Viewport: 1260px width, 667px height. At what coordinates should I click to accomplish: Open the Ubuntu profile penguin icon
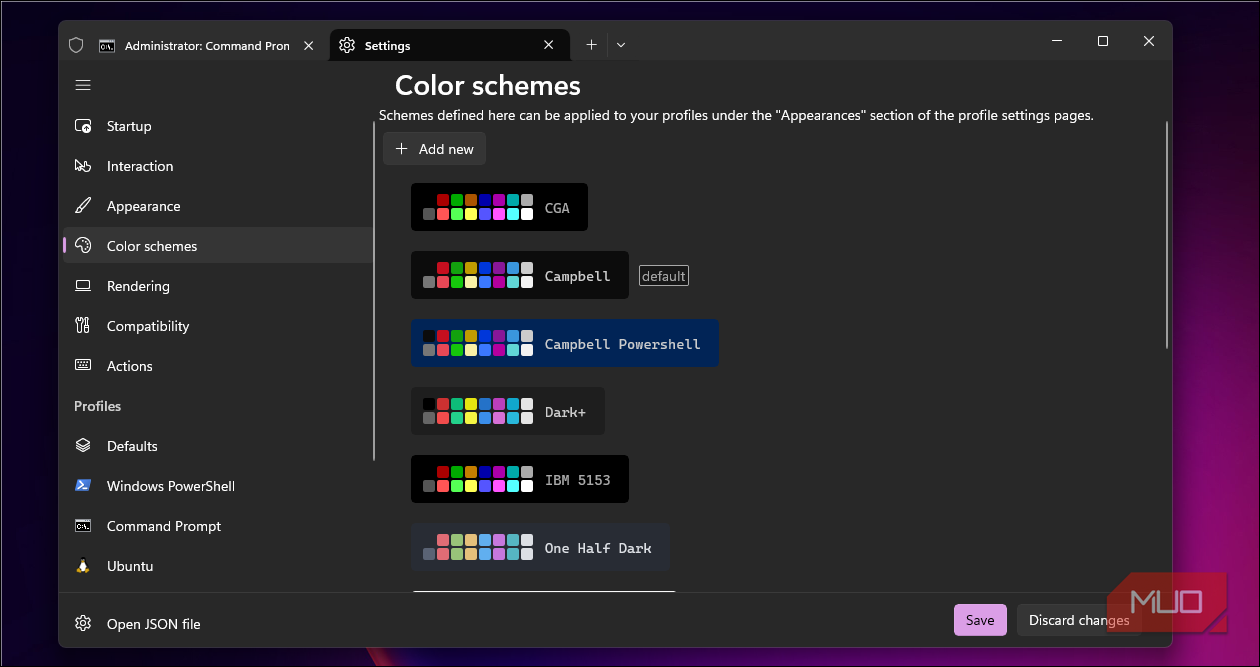[x=83, y=566]
